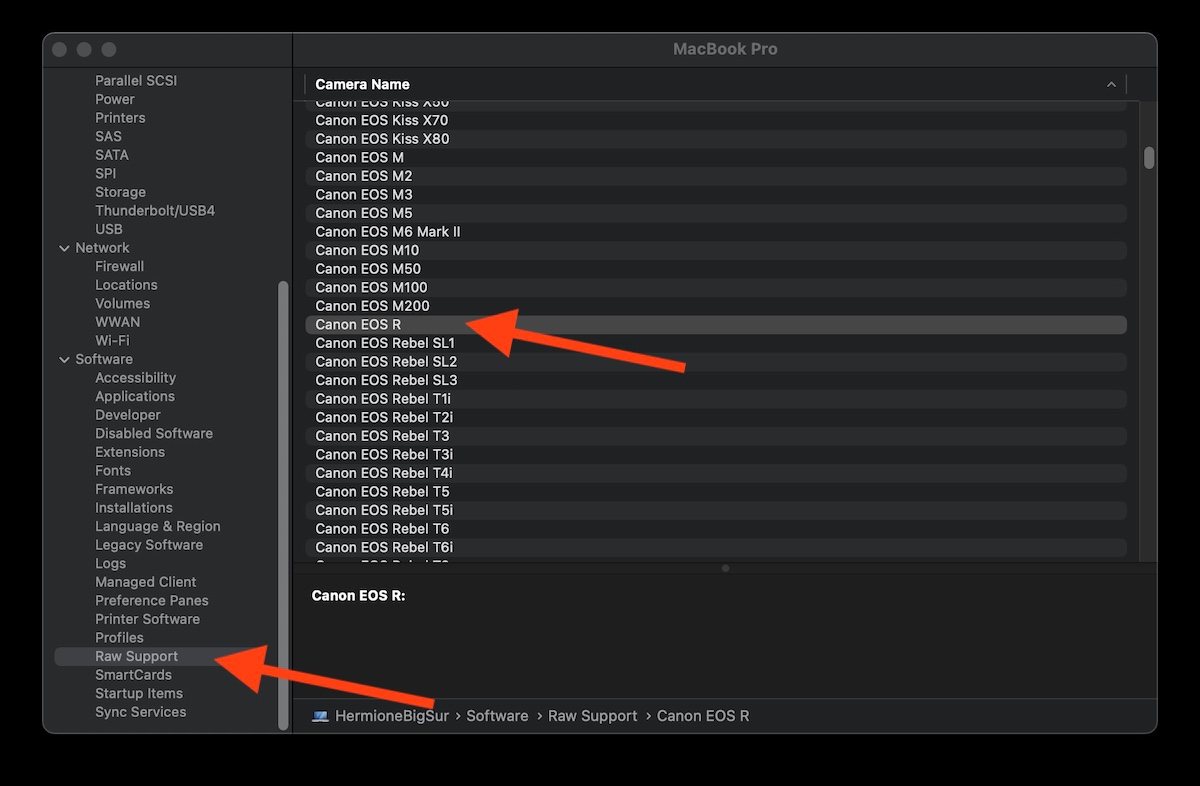Open Profiles in the sidebar
Screen dimensions: 1200x786
(x=119, y=637)
